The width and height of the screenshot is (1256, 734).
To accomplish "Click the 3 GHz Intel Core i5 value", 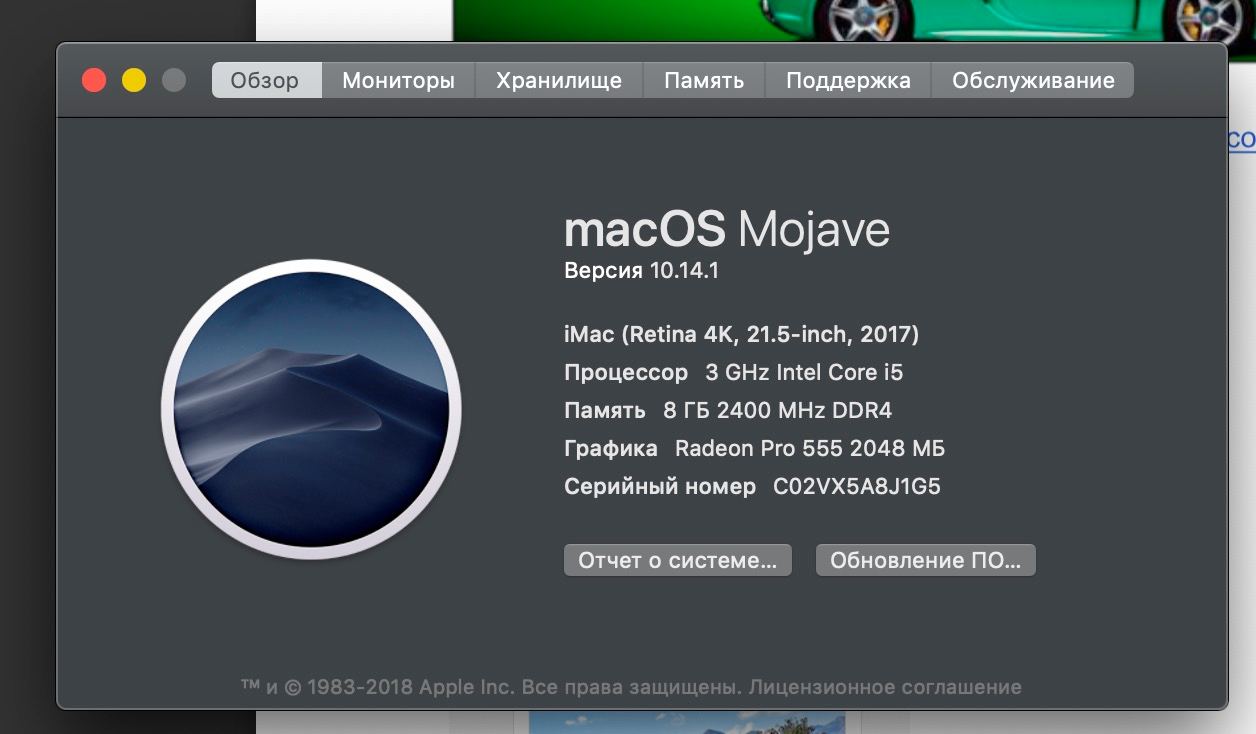I will 804,373.
